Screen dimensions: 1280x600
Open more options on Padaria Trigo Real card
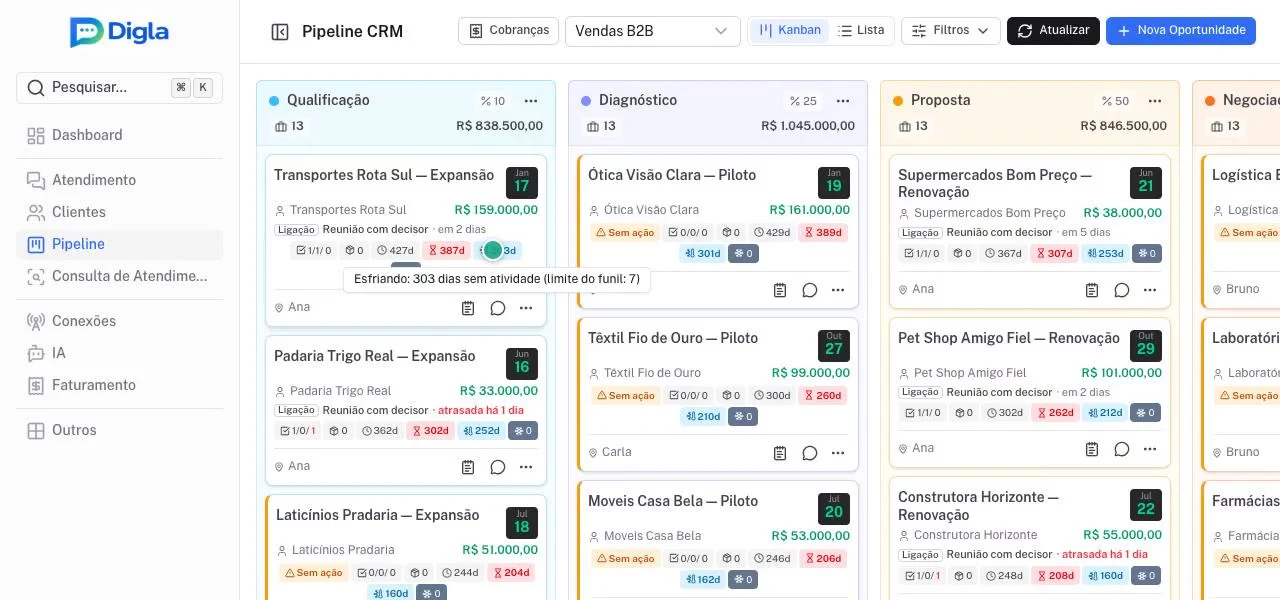click(x=526, y=467)
